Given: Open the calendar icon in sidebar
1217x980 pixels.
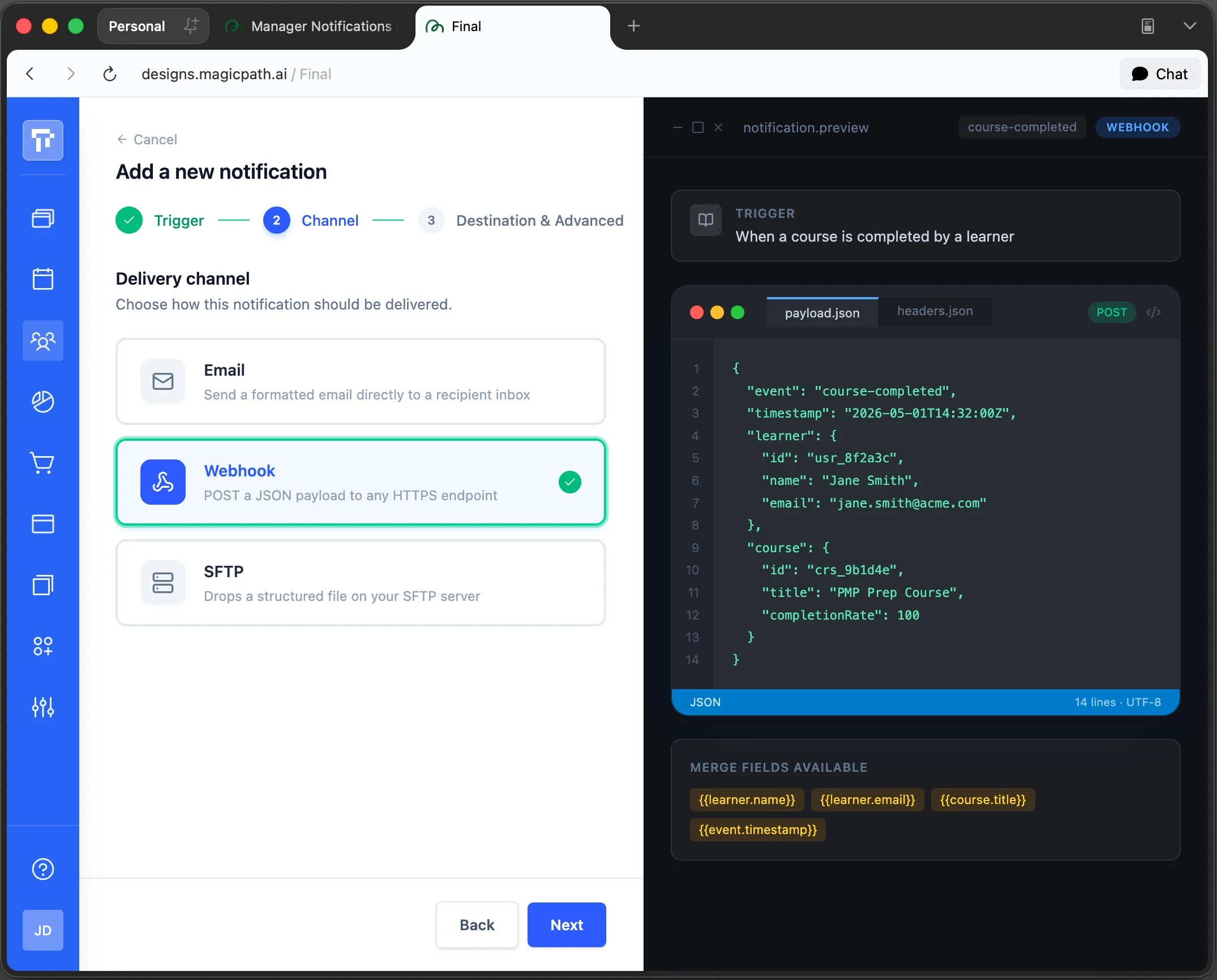Looking at the screenshot, I should [x=43, y=279].
